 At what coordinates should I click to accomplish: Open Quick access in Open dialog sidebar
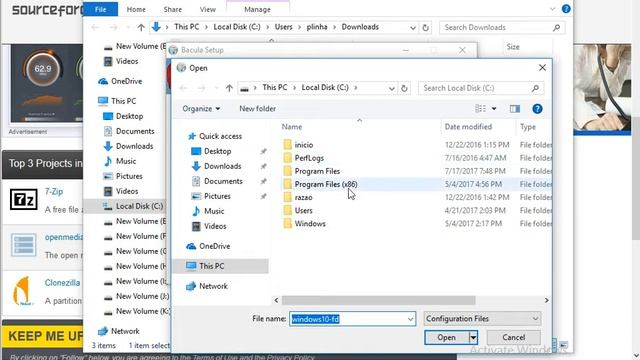(x=220, y=136)
